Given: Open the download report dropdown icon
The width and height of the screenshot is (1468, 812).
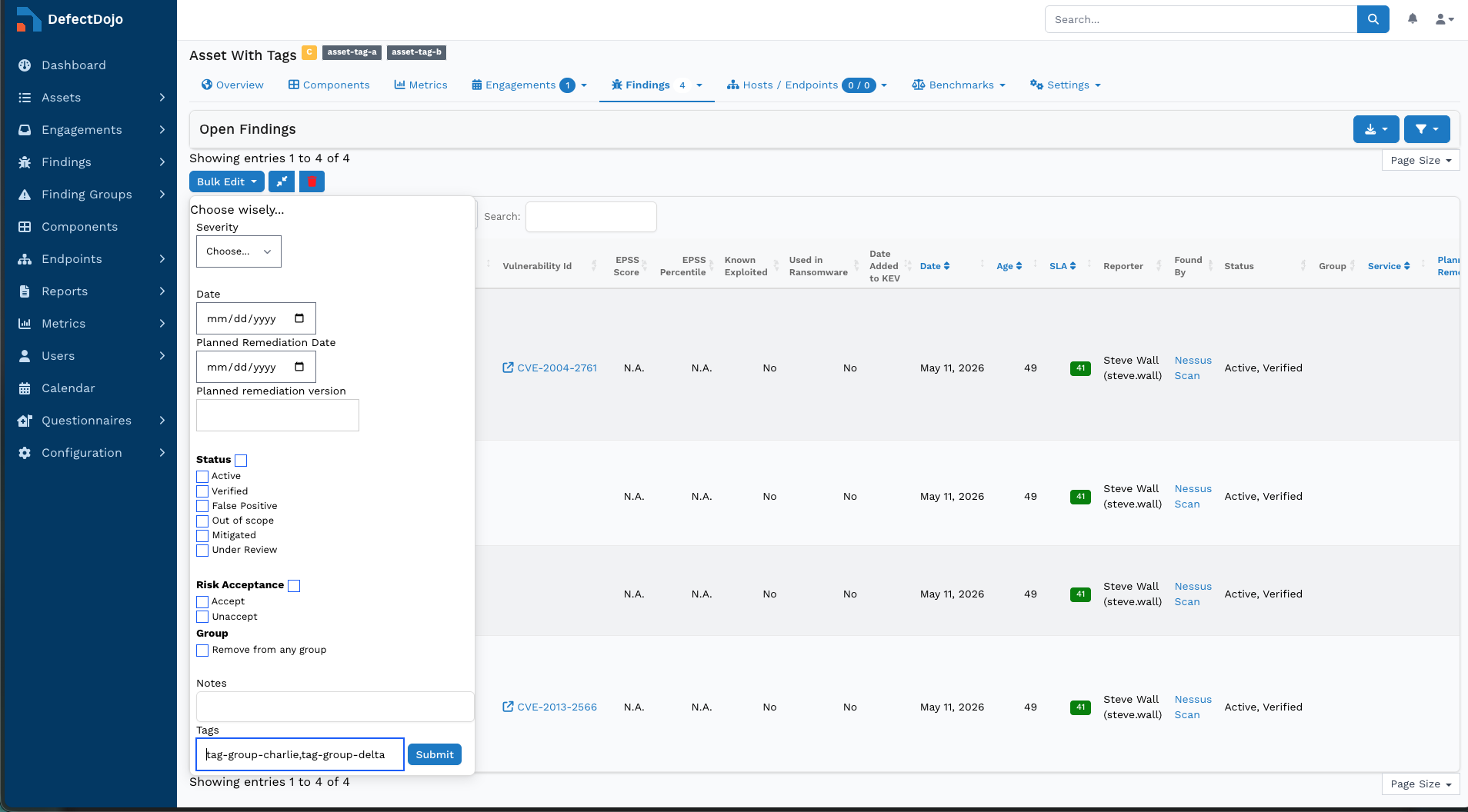Looking at the screenshot, I should click(1376, 129).
